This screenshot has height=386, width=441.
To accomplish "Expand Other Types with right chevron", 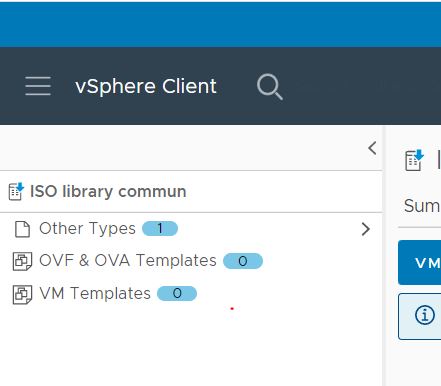I will [x=366, y=229].
